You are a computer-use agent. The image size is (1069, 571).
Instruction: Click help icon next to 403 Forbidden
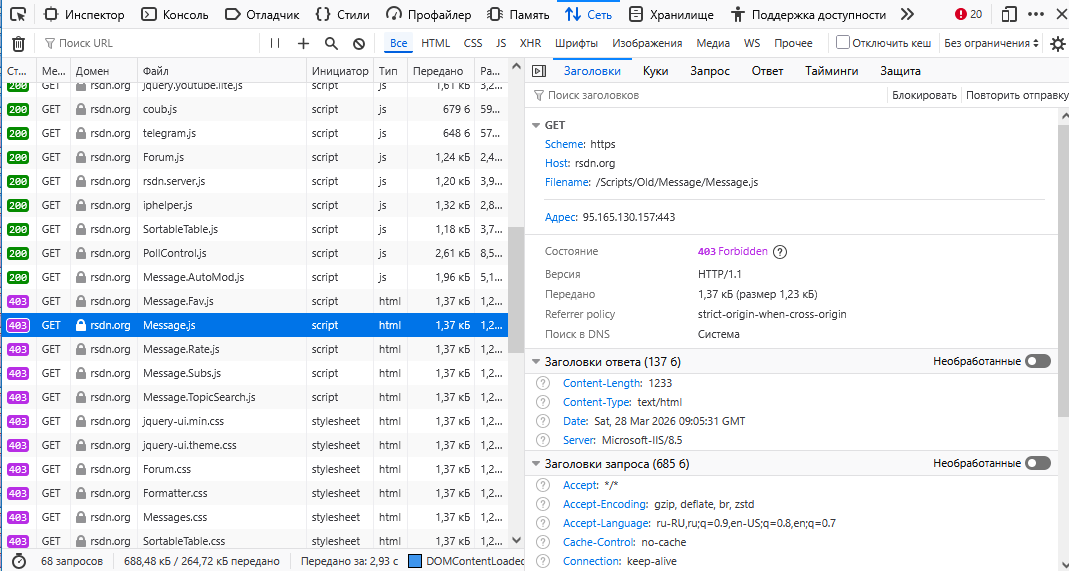[x=780, y=252]
